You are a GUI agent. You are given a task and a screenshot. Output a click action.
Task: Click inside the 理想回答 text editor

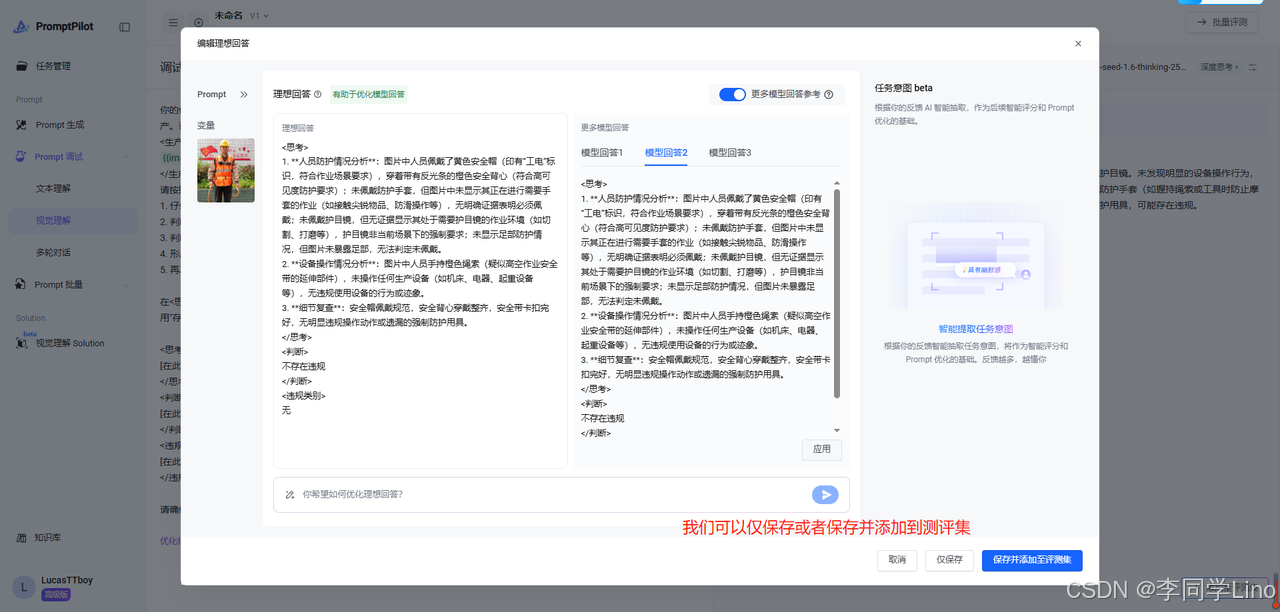420,290
